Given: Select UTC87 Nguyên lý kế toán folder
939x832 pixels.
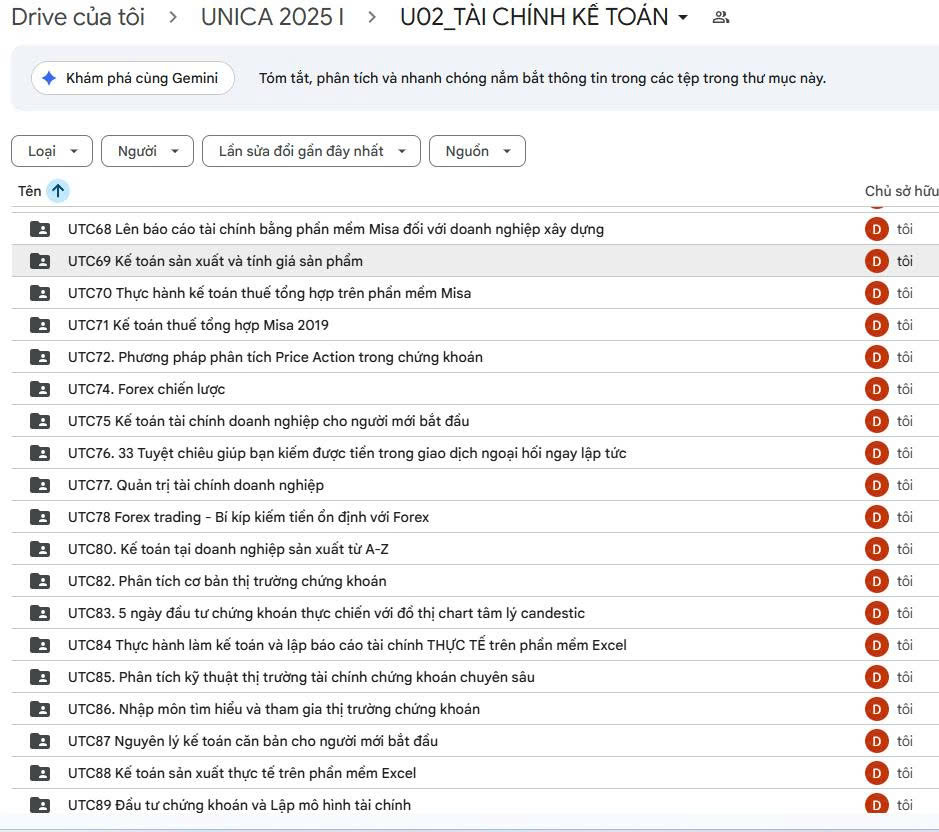Looking at the screenshot, I should pyautogui.click(x=253, y=742).
